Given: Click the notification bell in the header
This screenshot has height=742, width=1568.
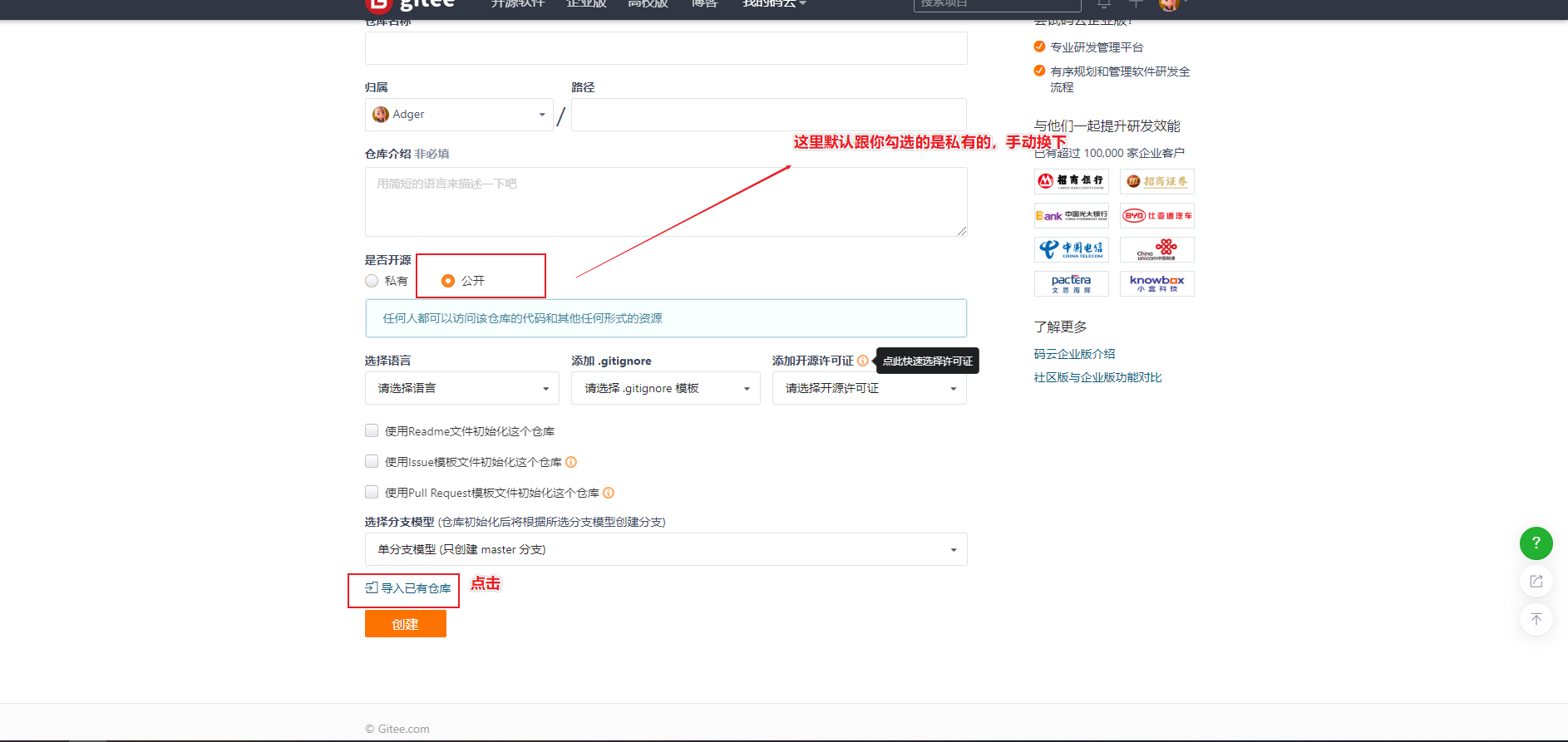Looking at the screenshot, I should (x=1103, y=4).
